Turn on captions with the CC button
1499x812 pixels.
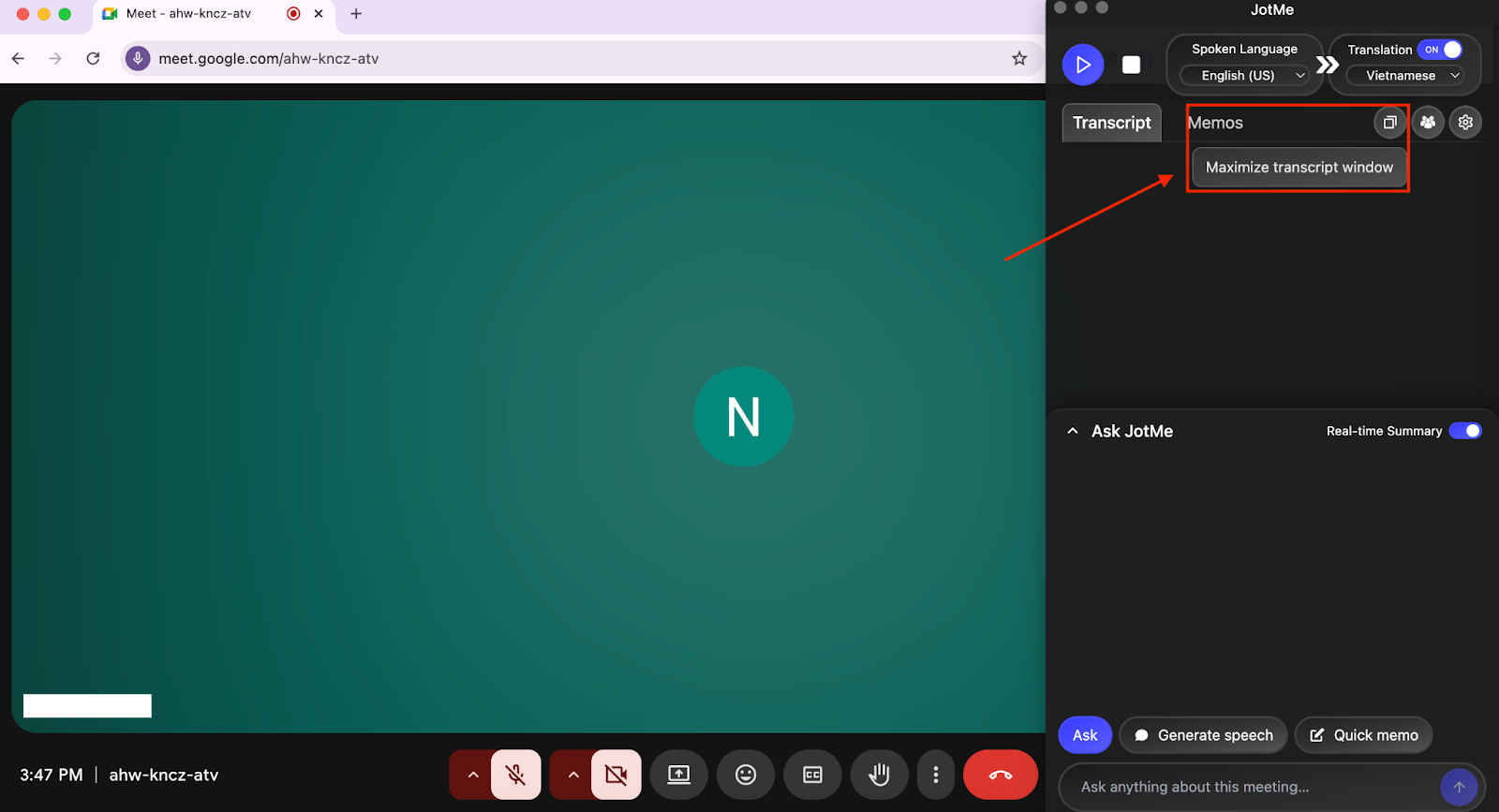click(812, 775)
